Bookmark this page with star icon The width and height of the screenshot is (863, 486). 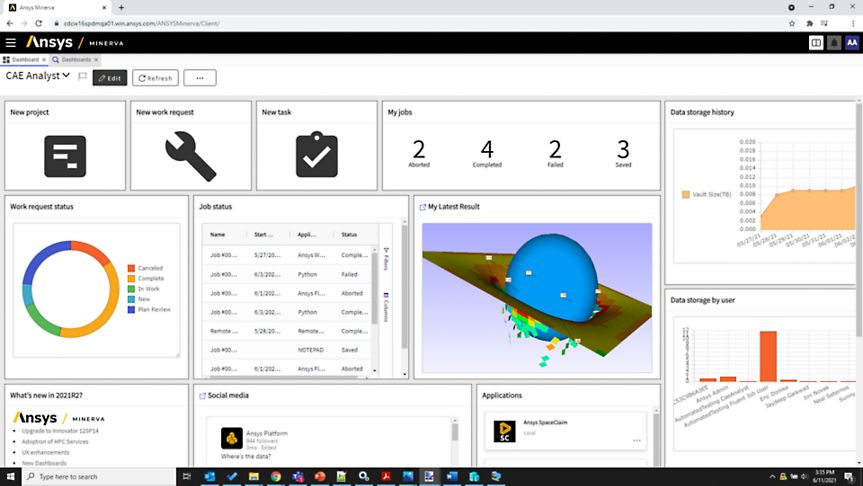791,23
